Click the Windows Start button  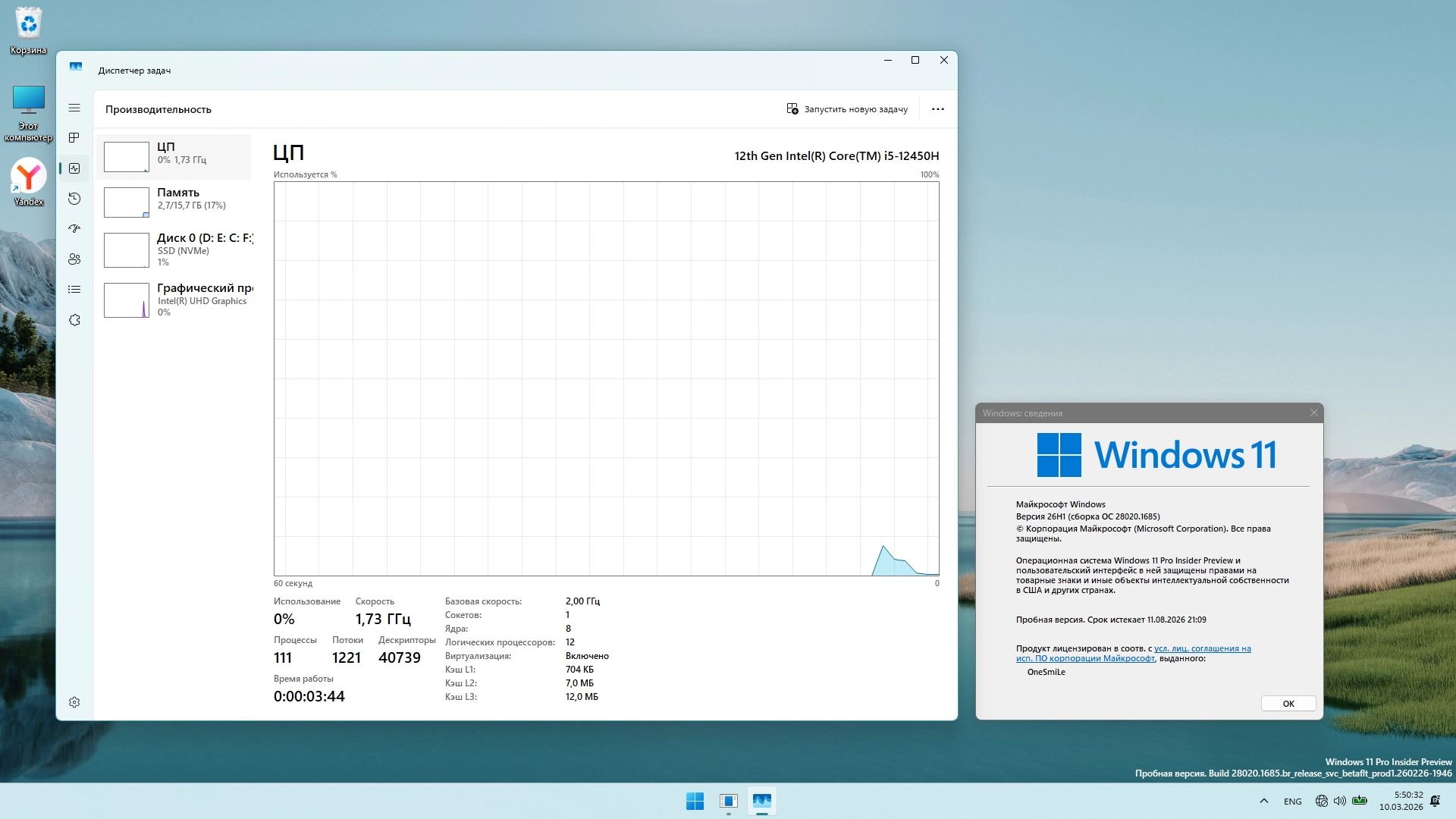tap(695, 801)
